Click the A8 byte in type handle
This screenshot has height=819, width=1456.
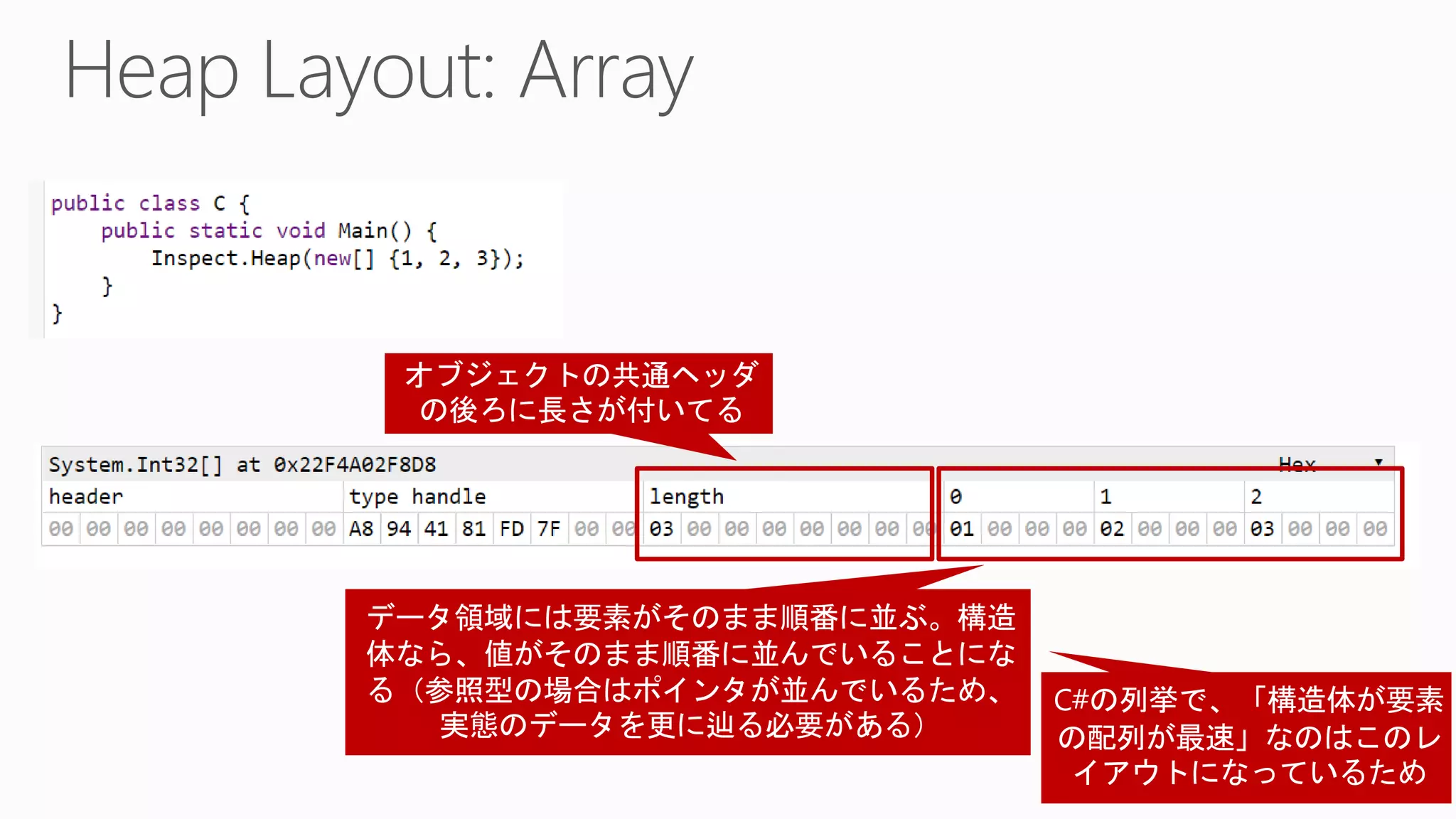click(361, 529)
